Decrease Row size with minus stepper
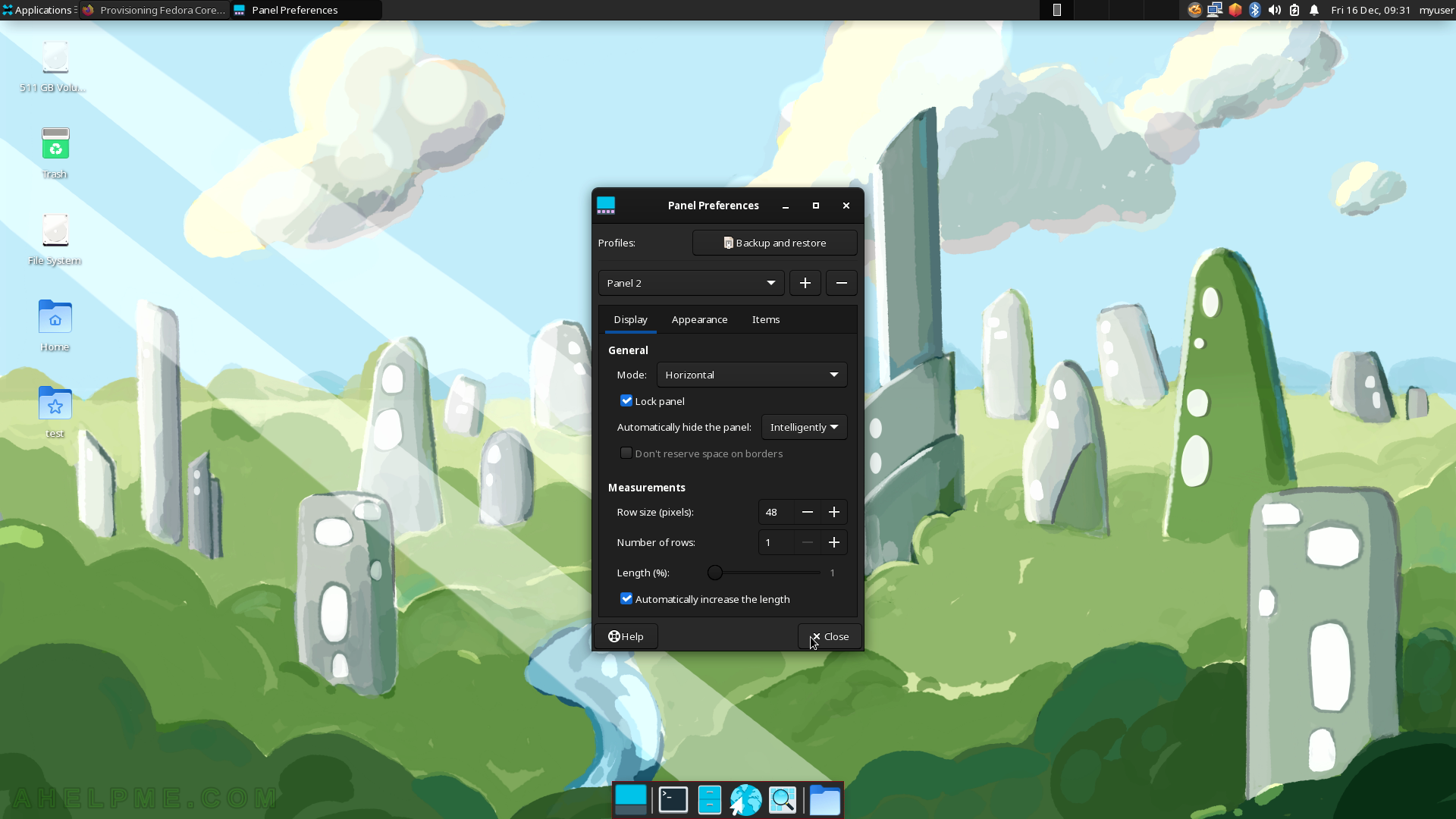 808,512
